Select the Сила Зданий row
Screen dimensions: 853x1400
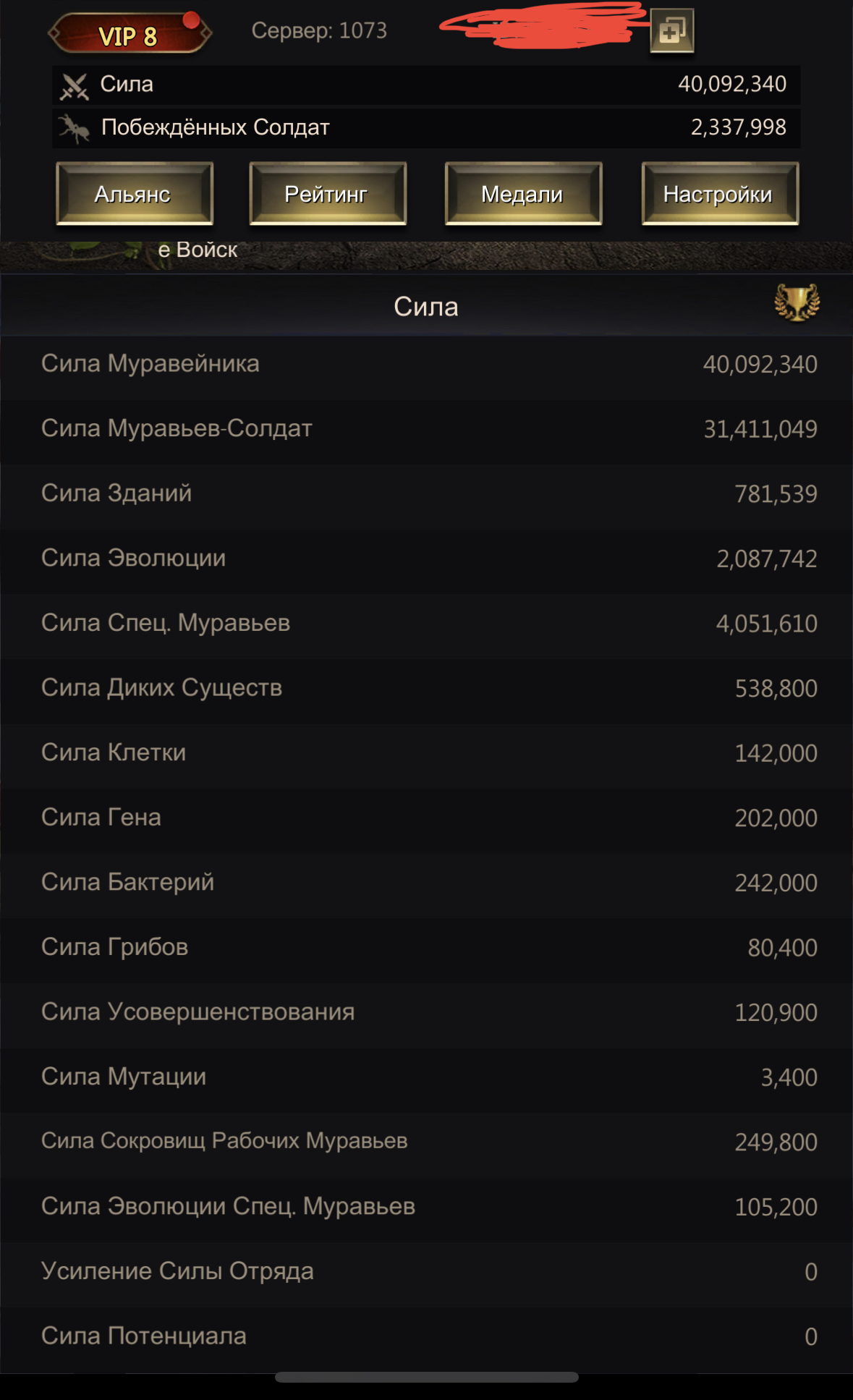(x=427, y=493)
